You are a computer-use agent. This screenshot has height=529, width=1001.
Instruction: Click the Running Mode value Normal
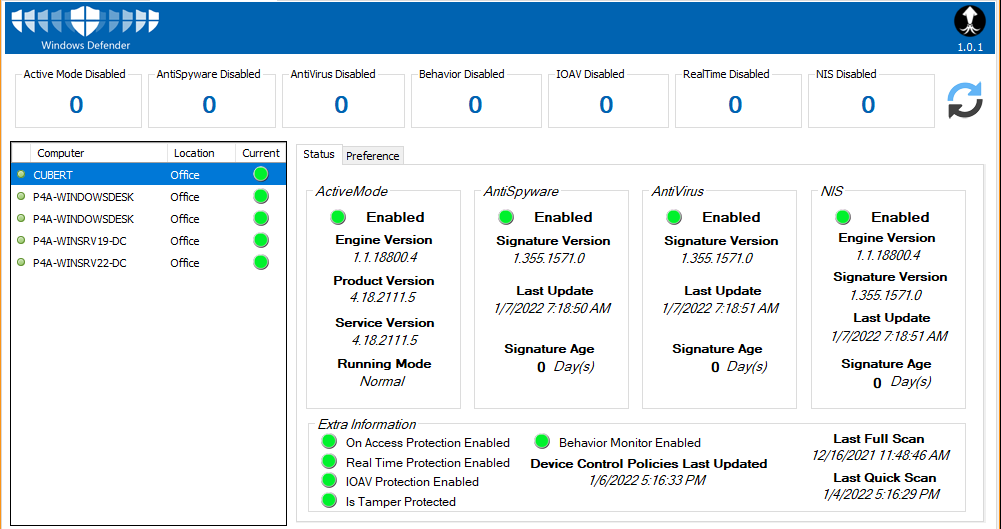(382, 381)
